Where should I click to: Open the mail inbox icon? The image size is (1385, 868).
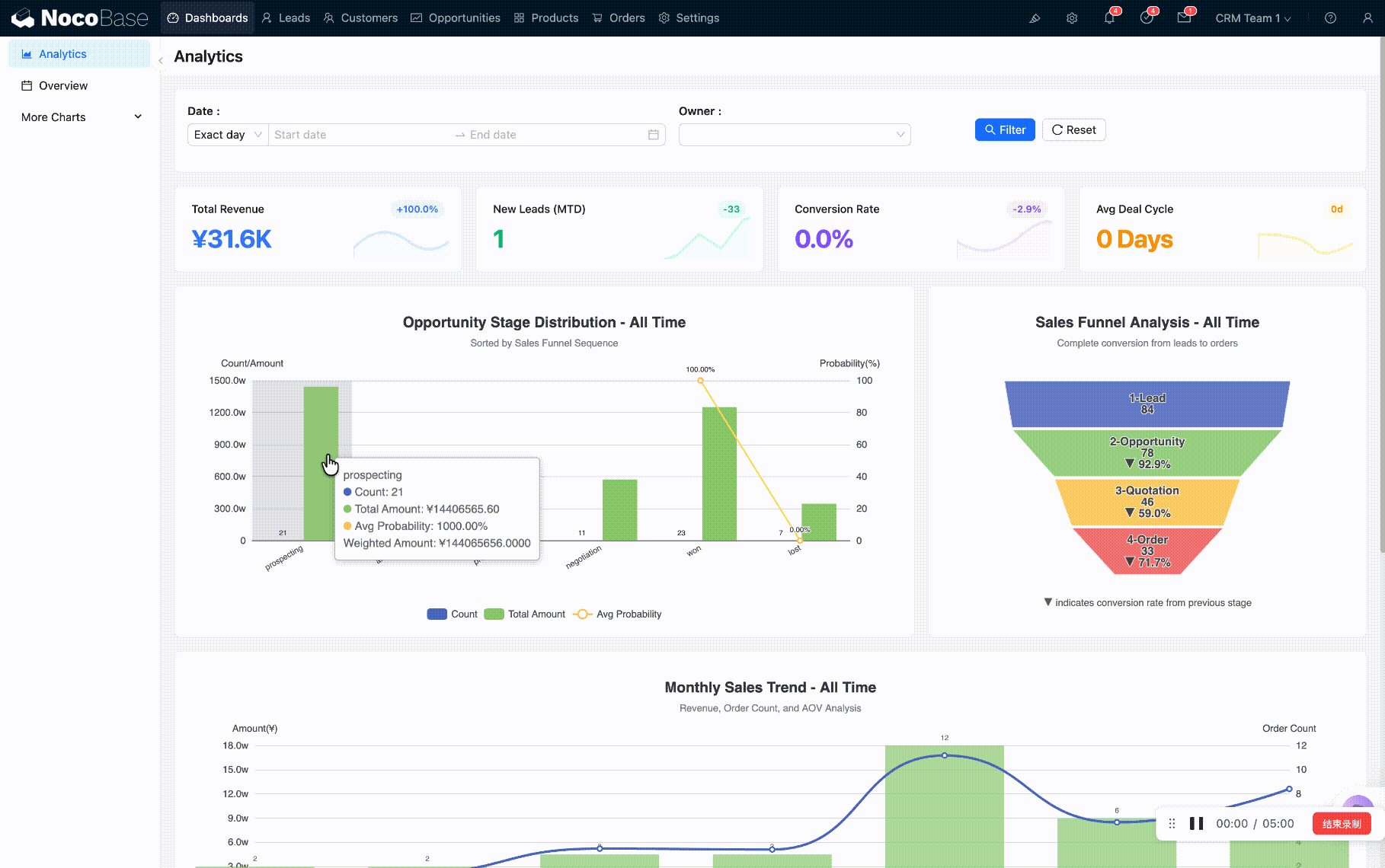pyautogui.click(x=1184, y=18)
